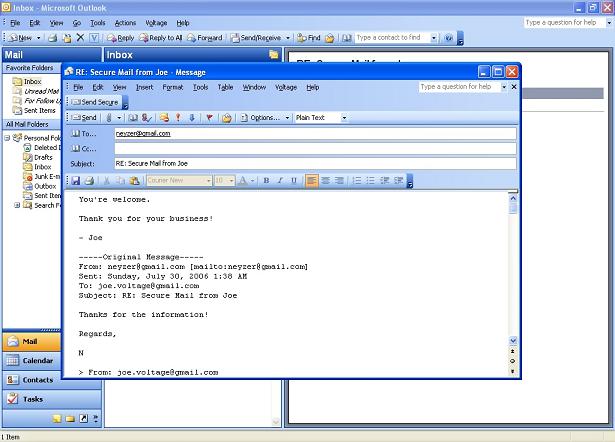Open the New button dropdown arrow
615x442 pixels.
(x=38, y=38)
